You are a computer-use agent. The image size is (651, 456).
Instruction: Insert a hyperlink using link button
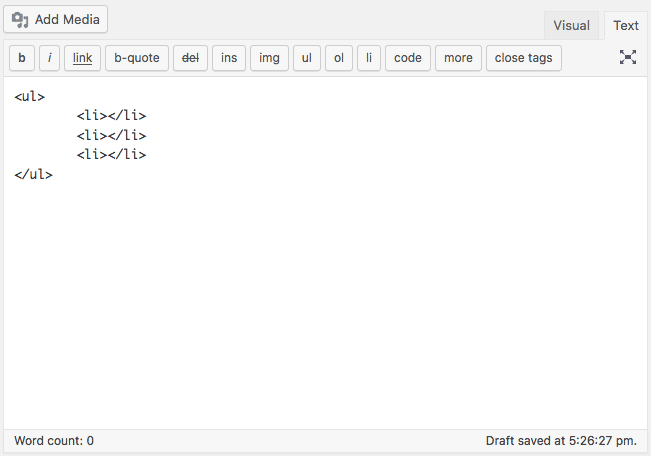82,58
